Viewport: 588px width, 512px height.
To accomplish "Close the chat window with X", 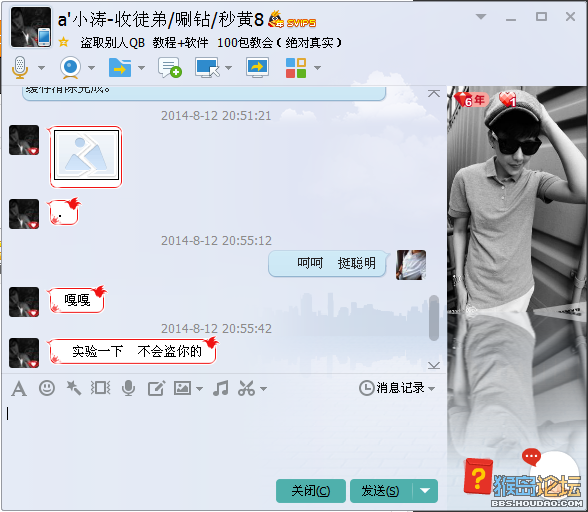I will pos(570,17).
